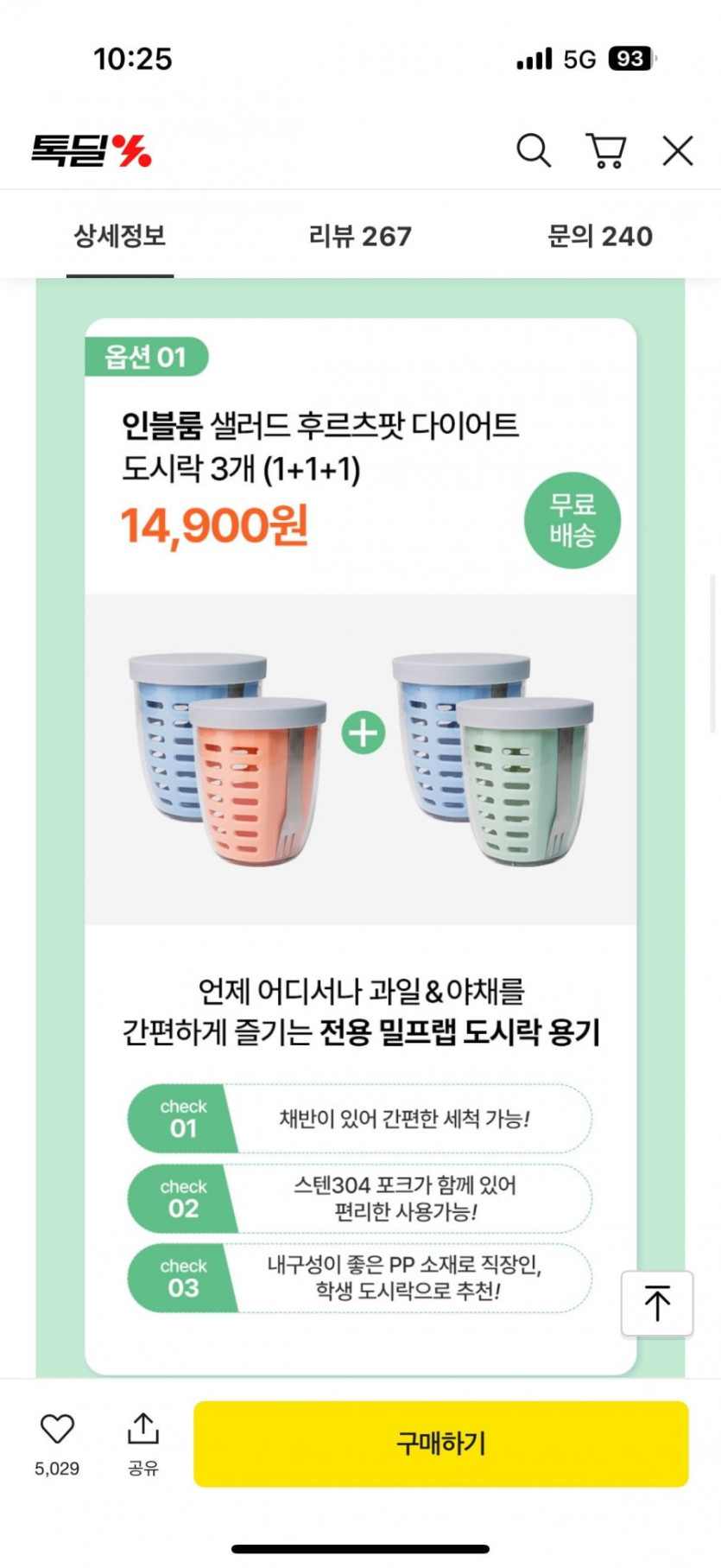Image resolution: width=721 pixels, height=1568 pixels.
Task: Tap the check 03 feature row
Action: pos(360,1279)
